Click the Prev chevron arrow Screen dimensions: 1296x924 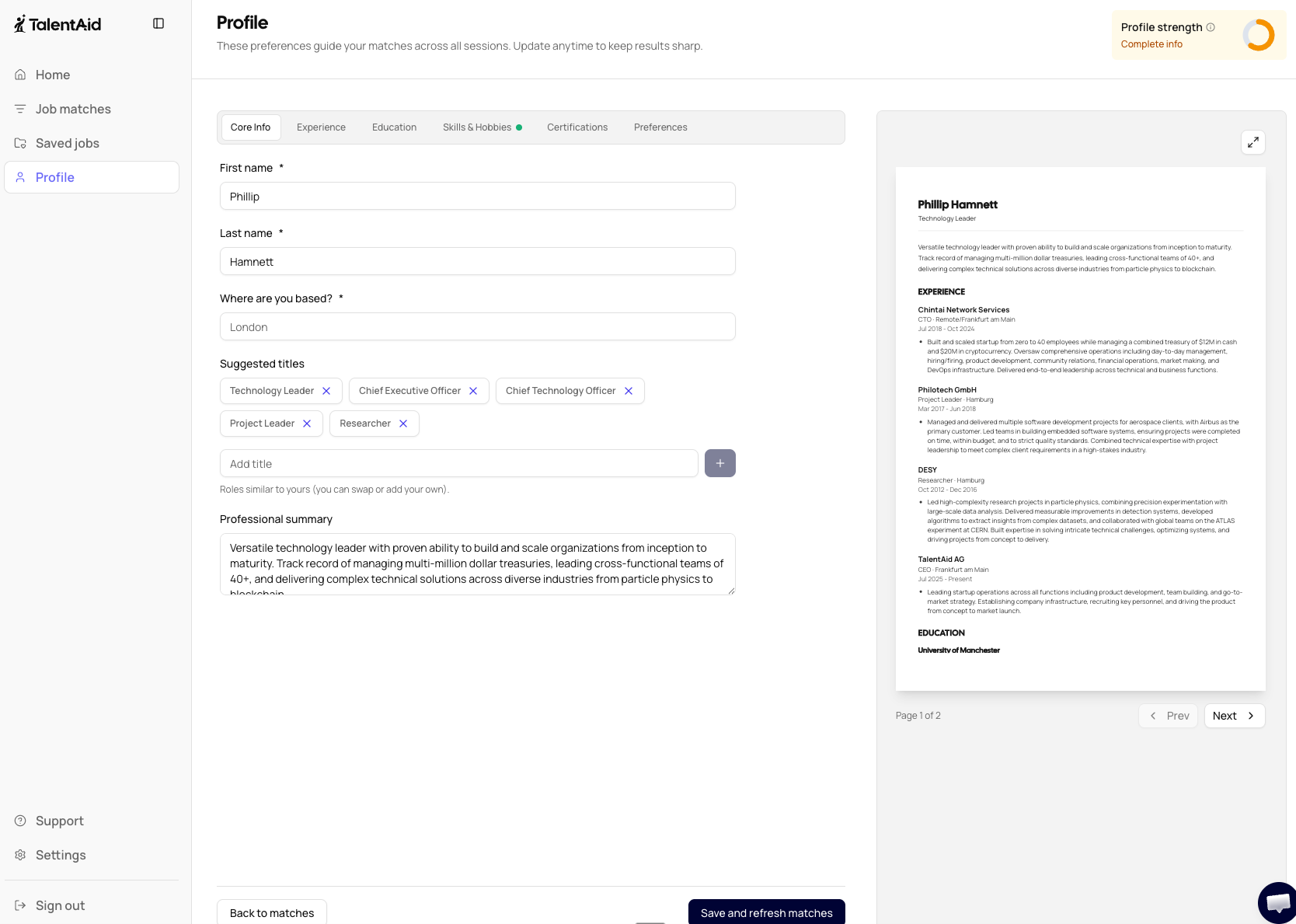point(1153,716)
